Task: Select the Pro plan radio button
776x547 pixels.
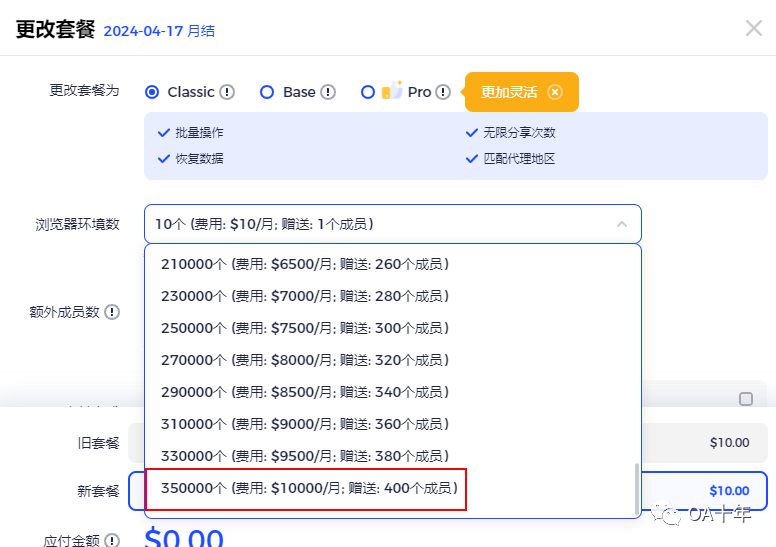Action: coord(368,92)
